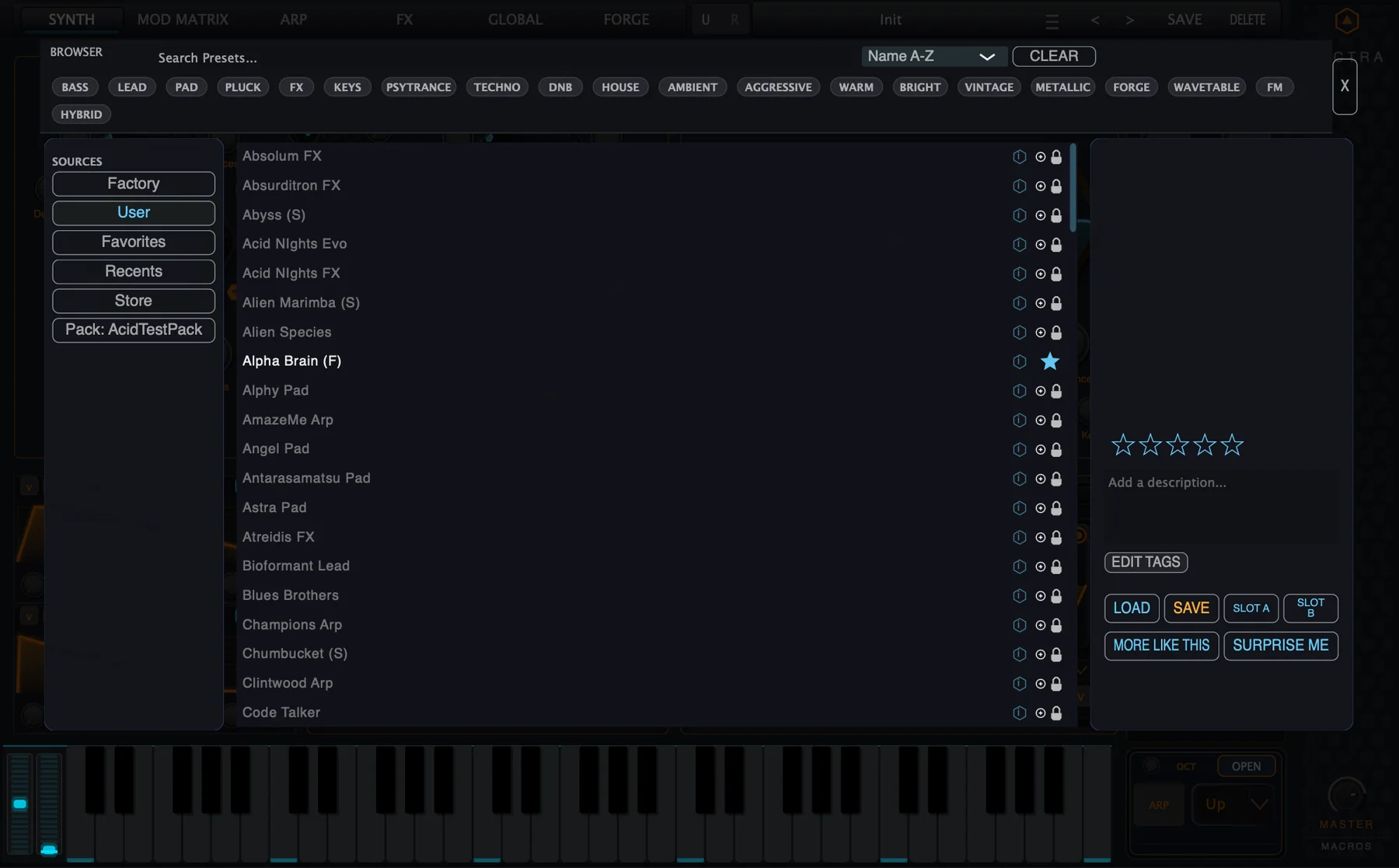Click the LOAD preset button
Screen dimensions: 1399x868
pyautogui.click(x=1132, y=608)
